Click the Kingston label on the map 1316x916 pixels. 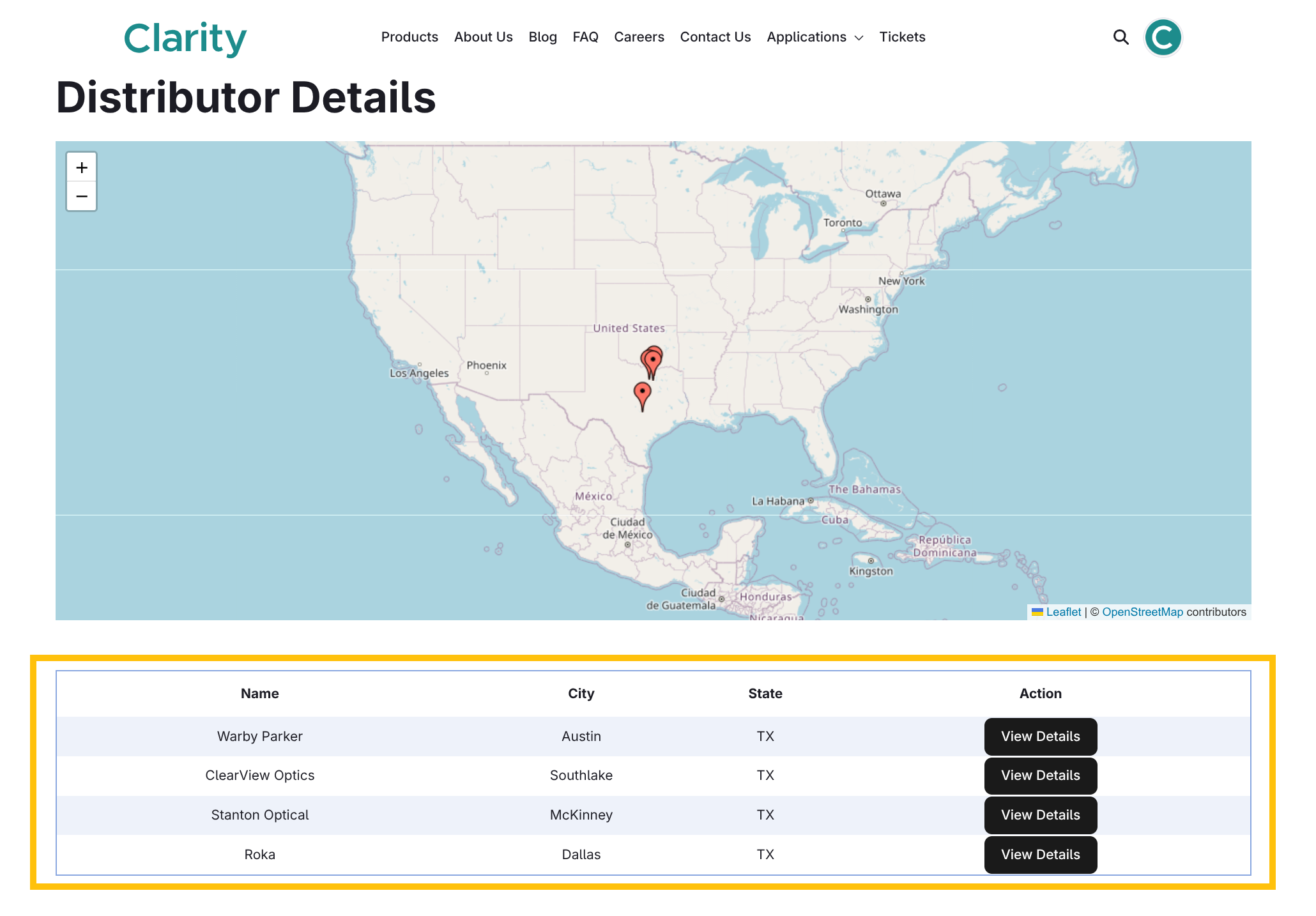pyautogui.click(x=871, y=572)
